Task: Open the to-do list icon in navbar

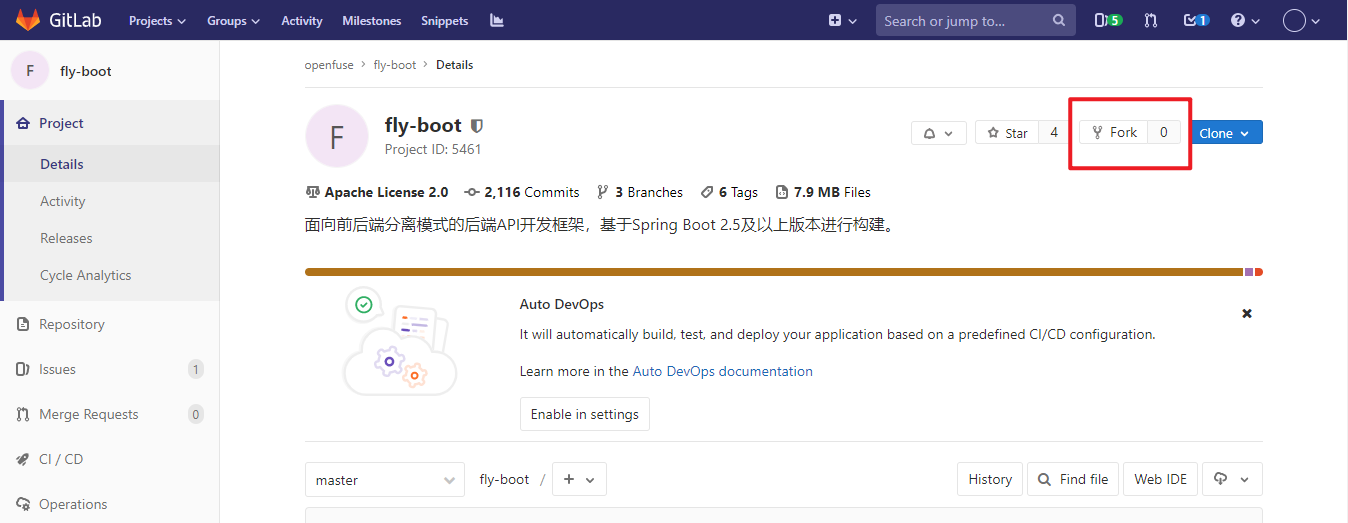Action: 1196,20
